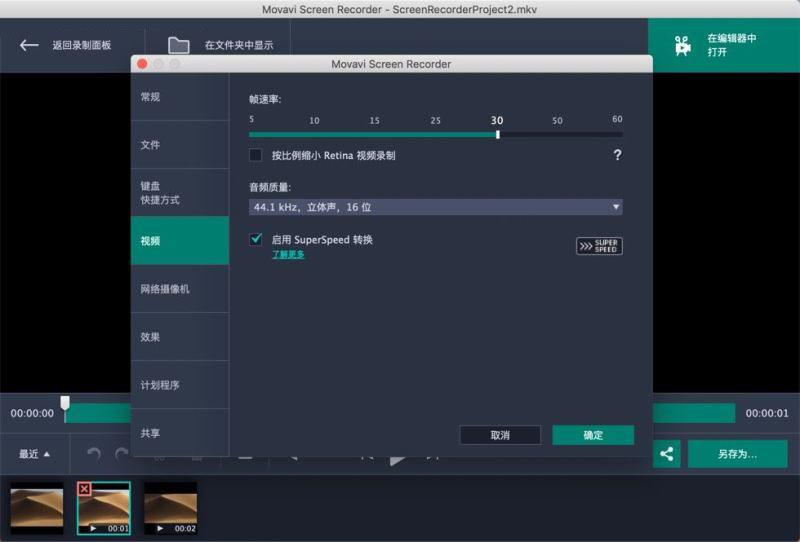This screenshot has width=800, height=542.
Task: Click the timeline playhead marker
Action: (x=65, y=403)
